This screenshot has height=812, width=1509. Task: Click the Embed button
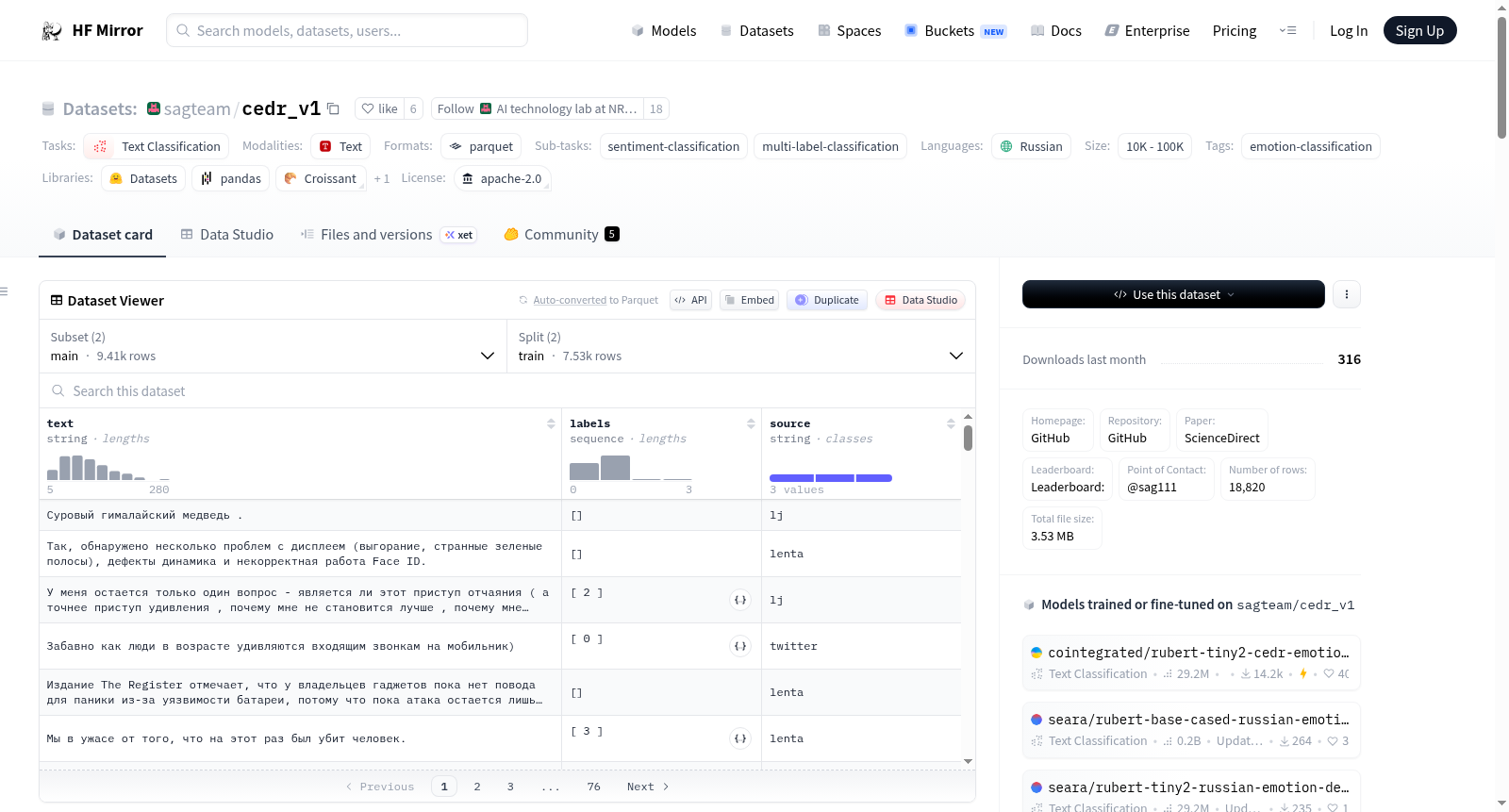tap(749, 300)
